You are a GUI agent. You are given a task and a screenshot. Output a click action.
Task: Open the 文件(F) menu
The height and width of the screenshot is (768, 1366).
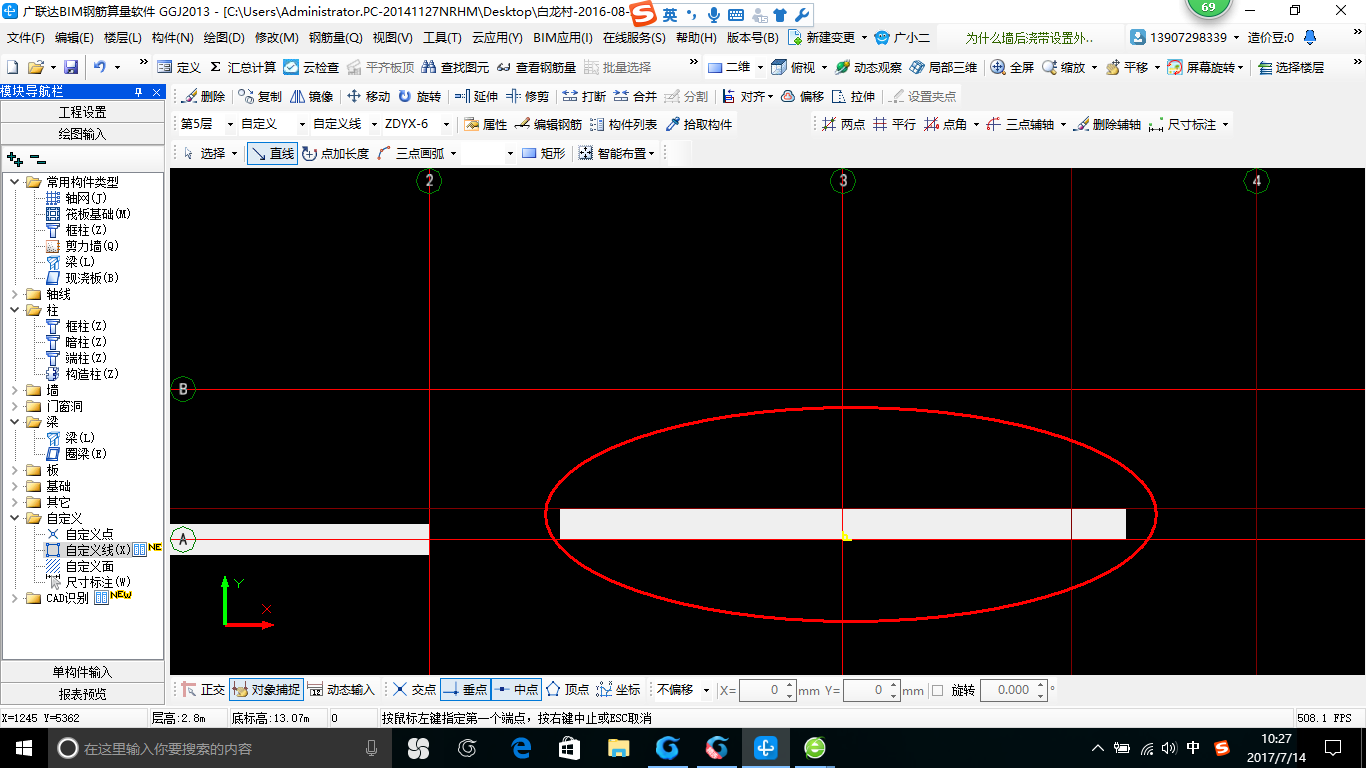[26, 38]
